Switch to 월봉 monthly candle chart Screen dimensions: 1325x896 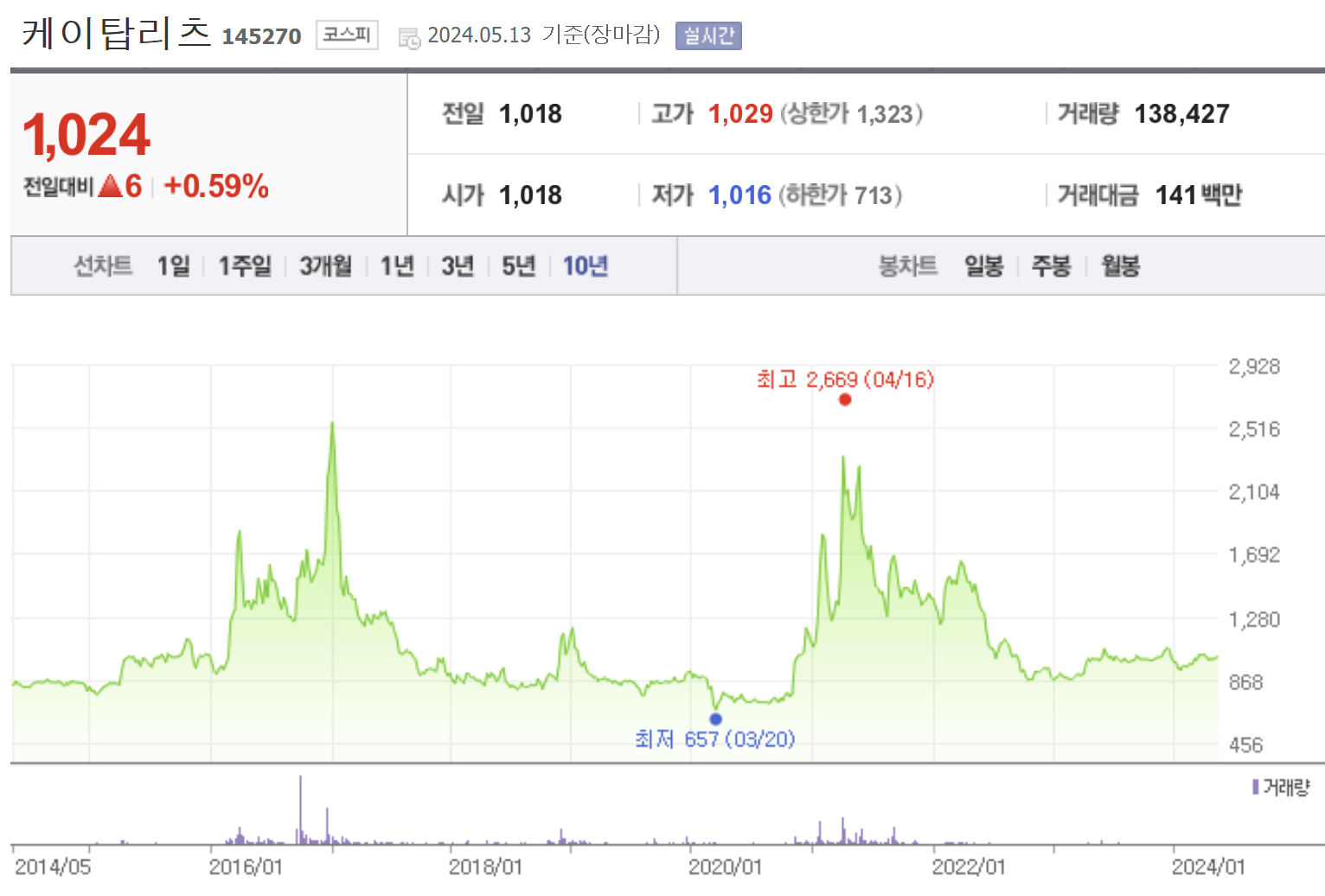[1119, 266]
